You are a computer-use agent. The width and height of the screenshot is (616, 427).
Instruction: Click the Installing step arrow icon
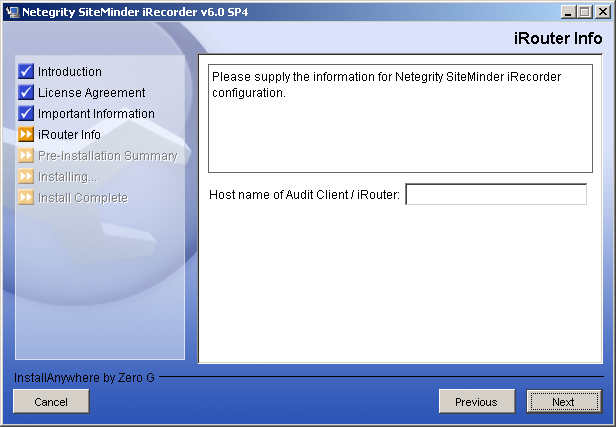(26, 177)
